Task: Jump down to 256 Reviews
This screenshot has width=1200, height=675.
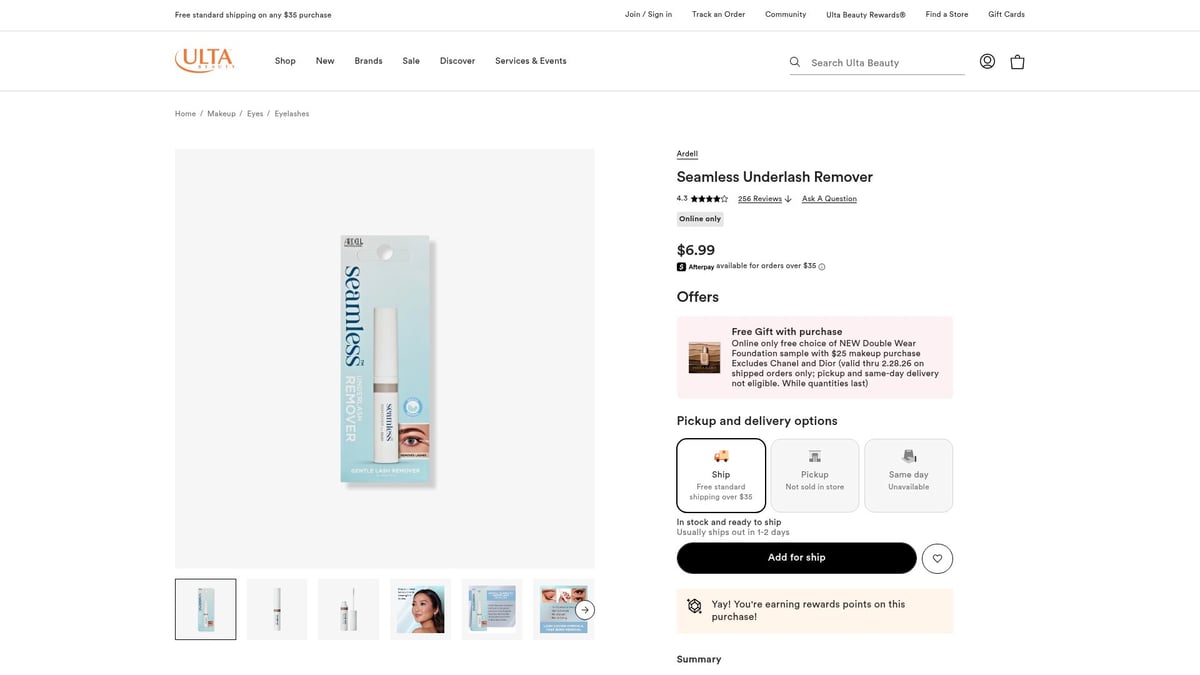Action: 760,199
